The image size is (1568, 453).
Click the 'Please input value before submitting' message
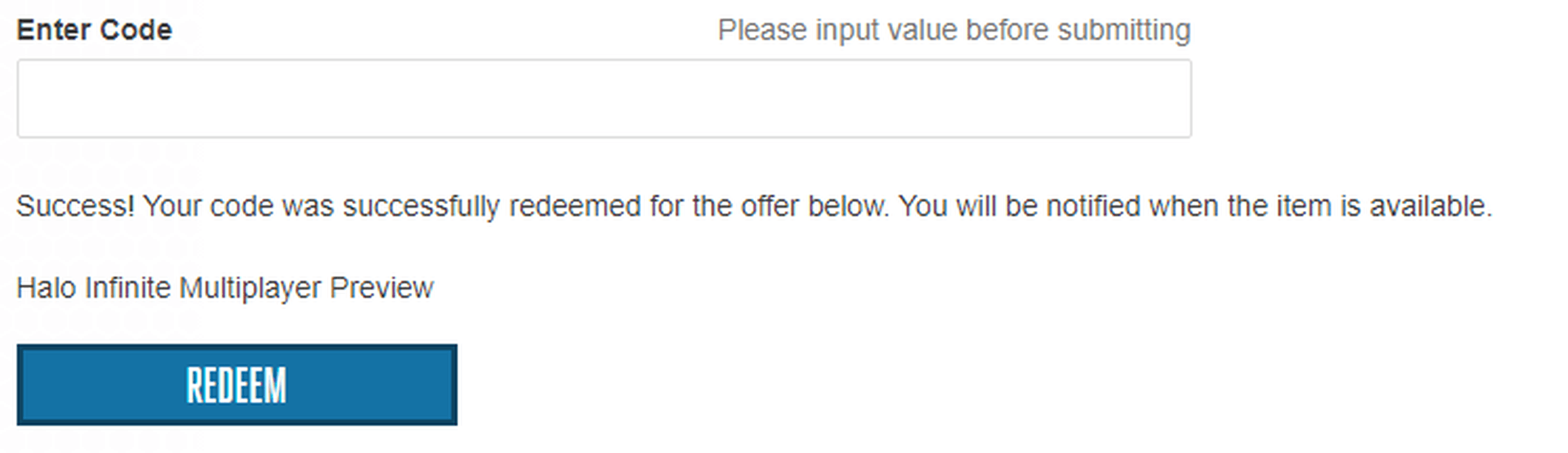click(953, 30)
